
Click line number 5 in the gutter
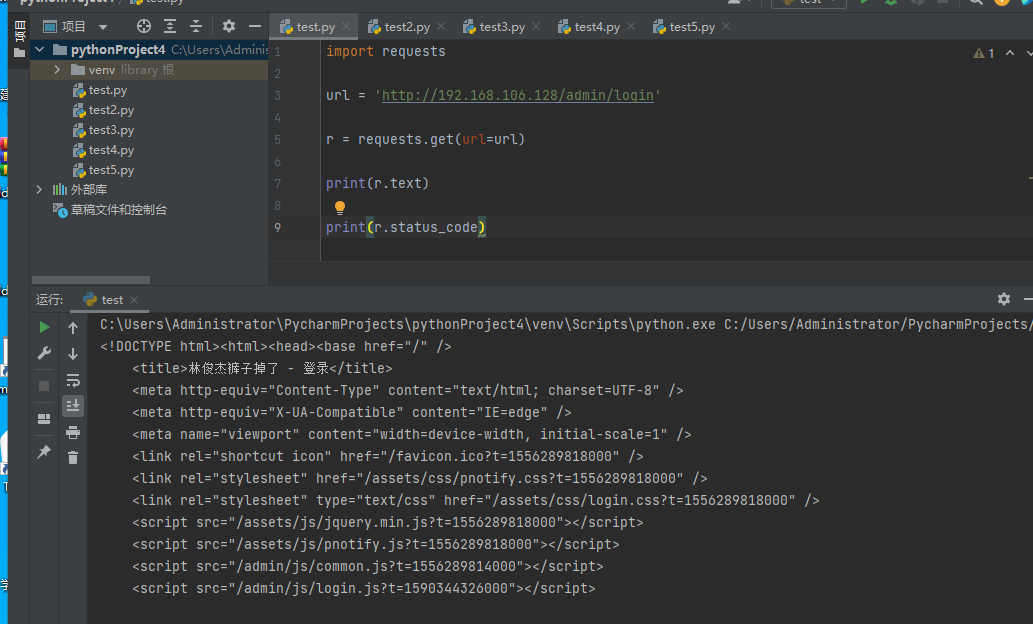coord(278,139)
